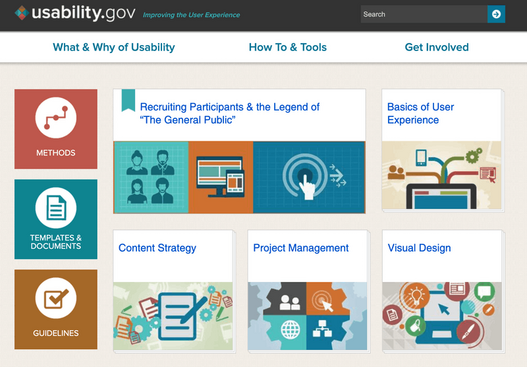Open the Basics of User Experience link
This screenshot has width=527, height=367.
click(x=420, y=113)
